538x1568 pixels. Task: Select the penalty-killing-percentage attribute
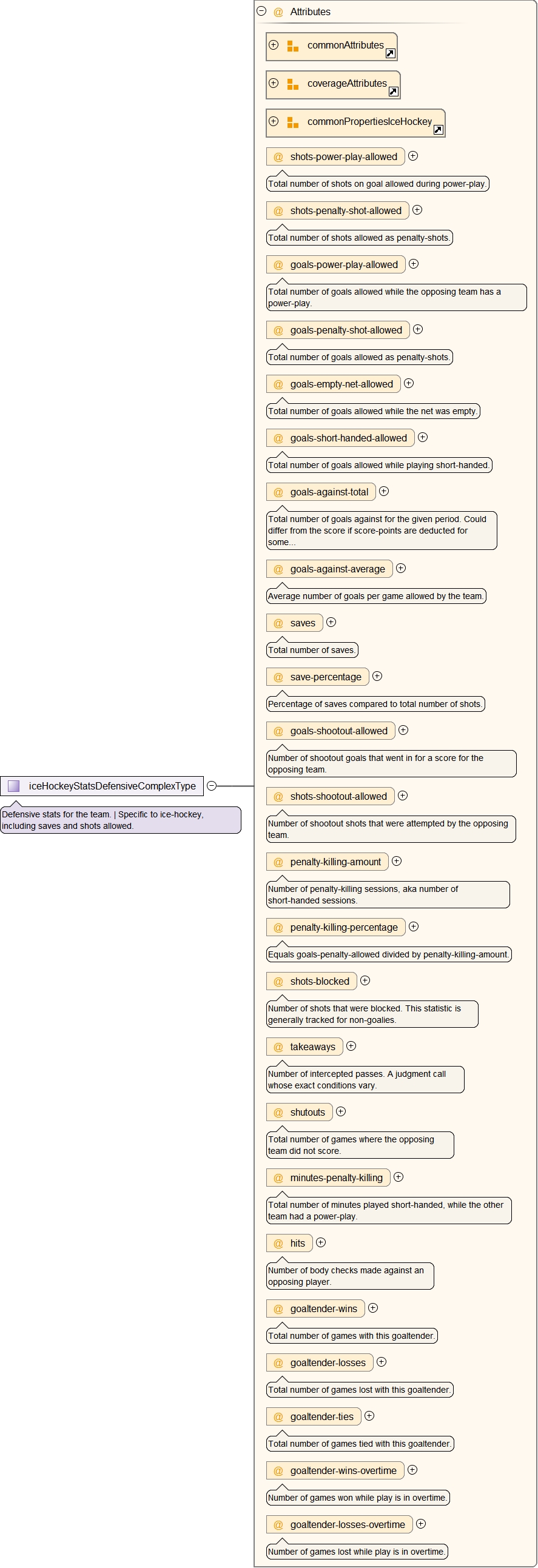pyautogui.click(x=344, y=927)
